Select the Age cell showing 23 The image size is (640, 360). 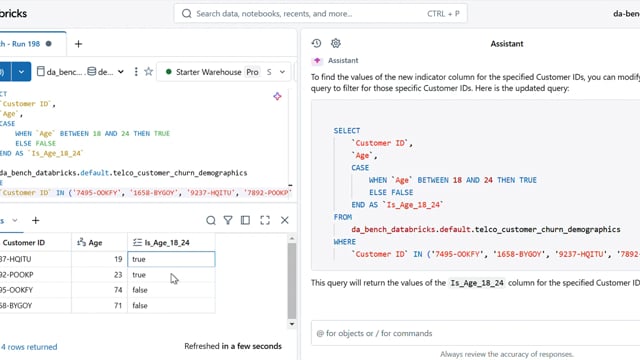click(x=99, y=275)
